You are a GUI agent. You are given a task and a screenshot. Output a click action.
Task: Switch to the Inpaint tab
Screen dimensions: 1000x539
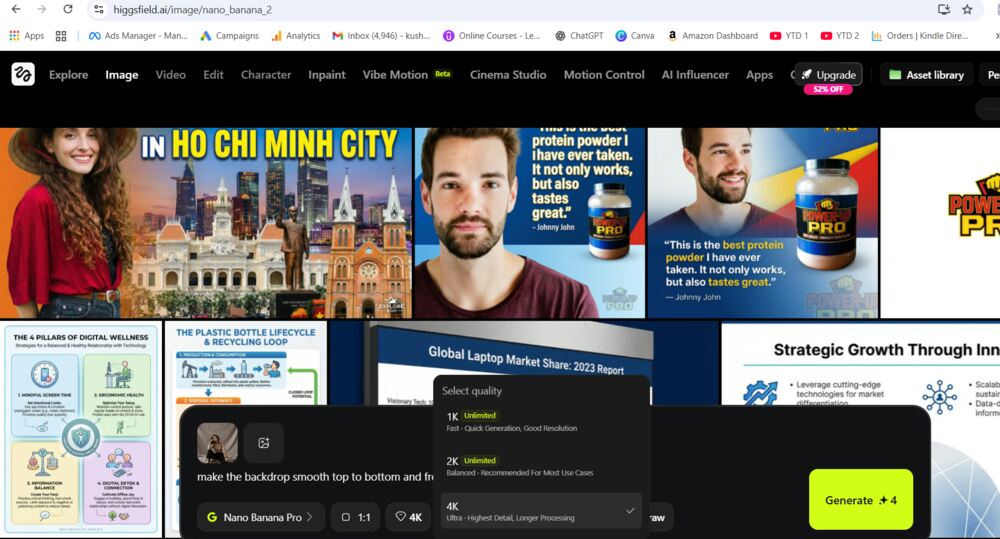pos(326,75)
